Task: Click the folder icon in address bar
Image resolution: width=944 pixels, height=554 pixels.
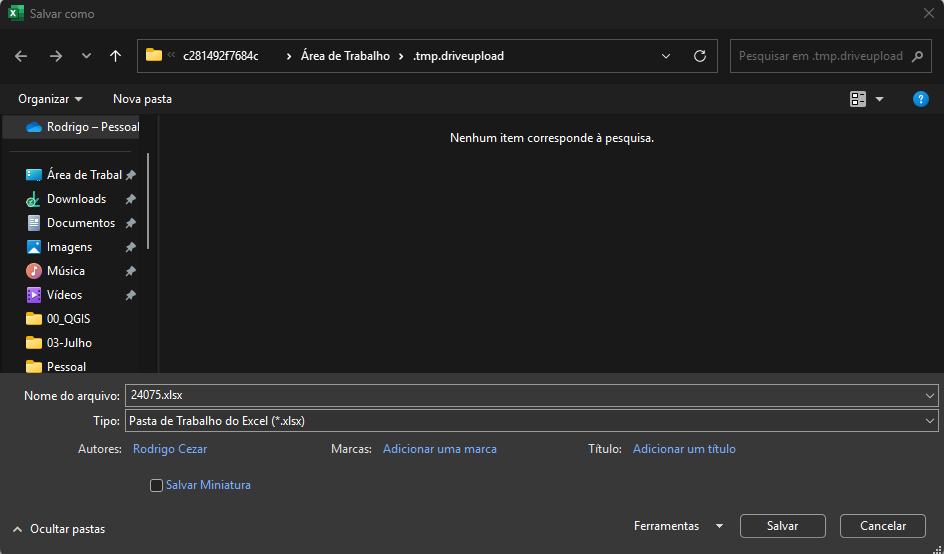Action: coord(154,55)
